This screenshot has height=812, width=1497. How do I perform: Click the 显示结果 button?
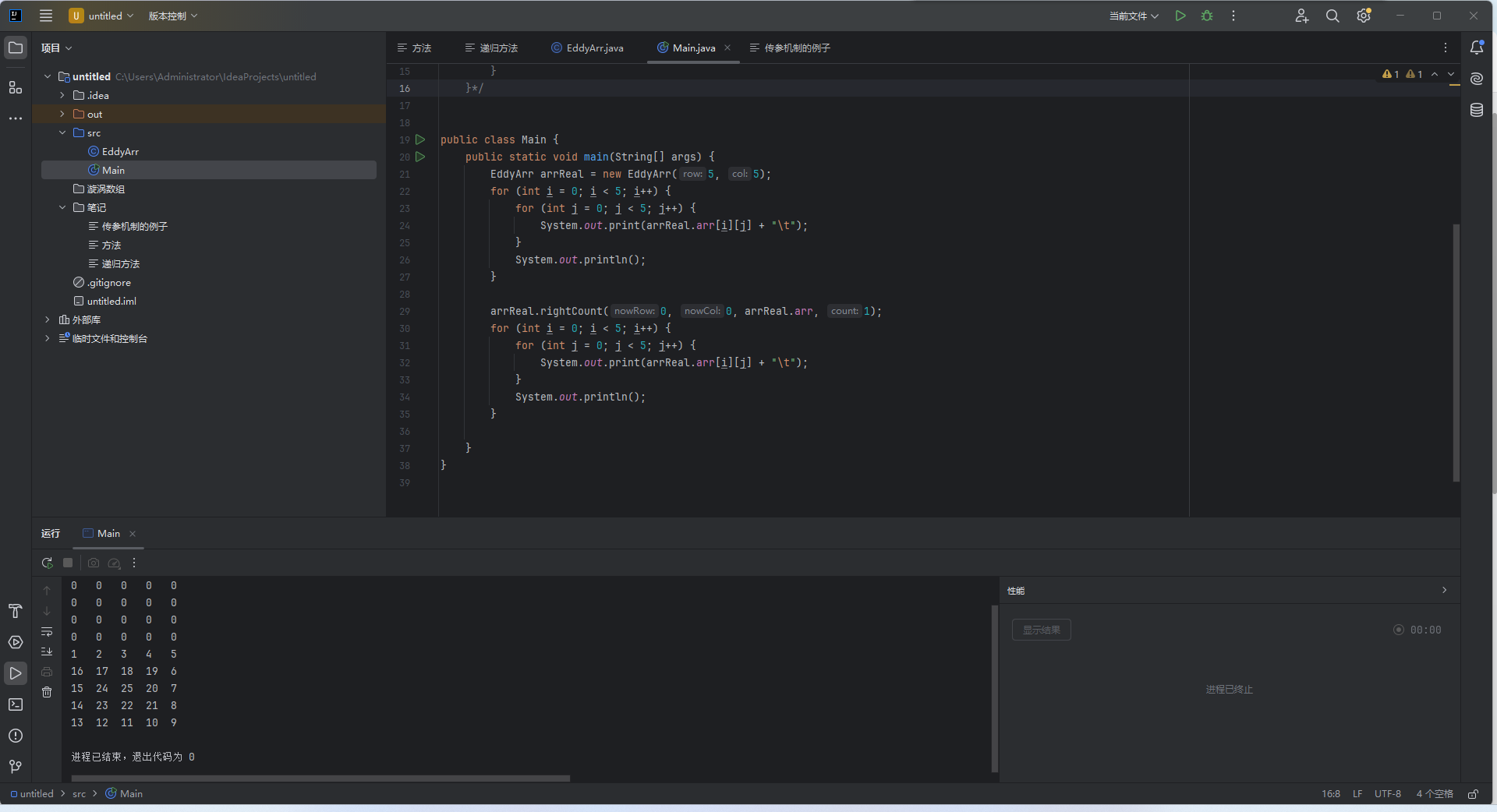1042,630
